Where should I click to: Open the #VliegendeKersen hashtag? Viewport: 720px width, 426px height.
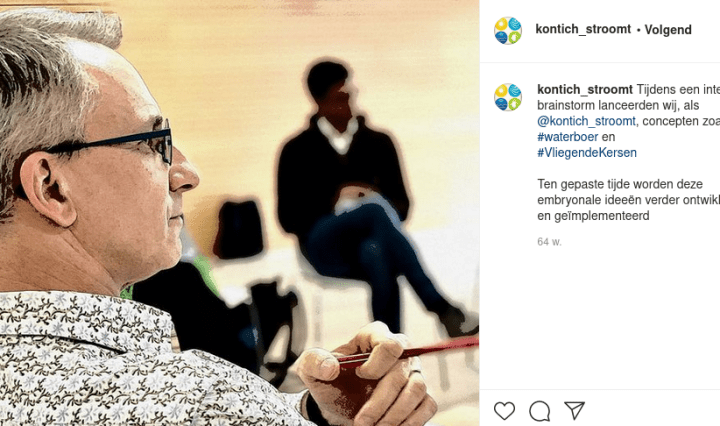coord(587,152)
